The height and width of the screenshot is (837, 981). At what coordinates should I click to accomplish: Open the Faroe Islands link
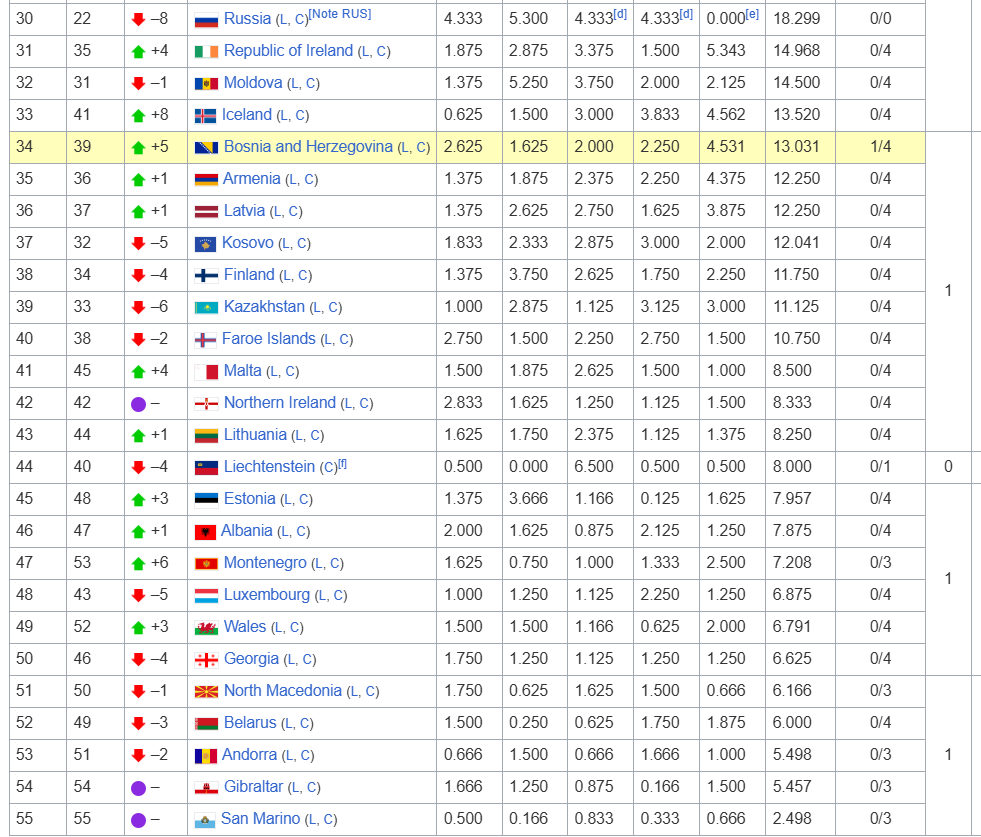[x=268, y=338]
